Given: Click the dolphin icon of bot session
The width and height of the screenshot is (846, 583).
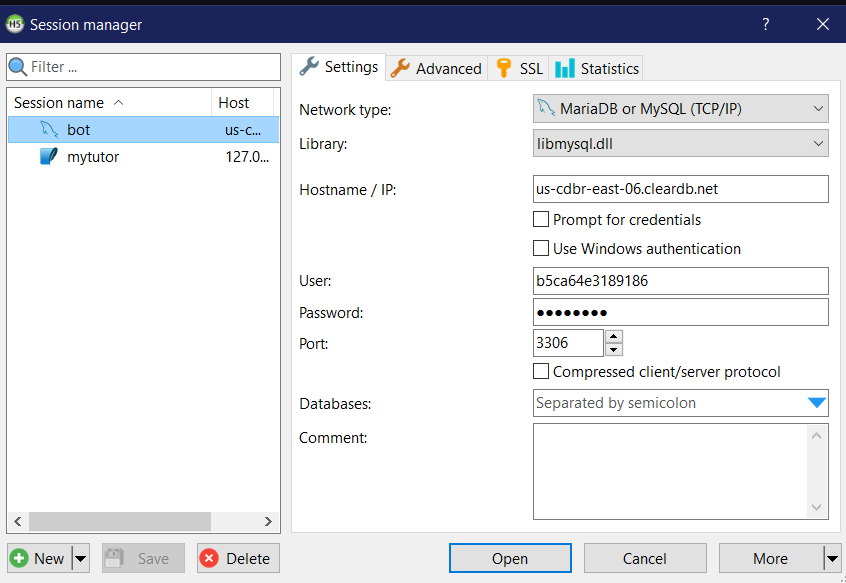Looking at the screenshot, I should 49,129.
